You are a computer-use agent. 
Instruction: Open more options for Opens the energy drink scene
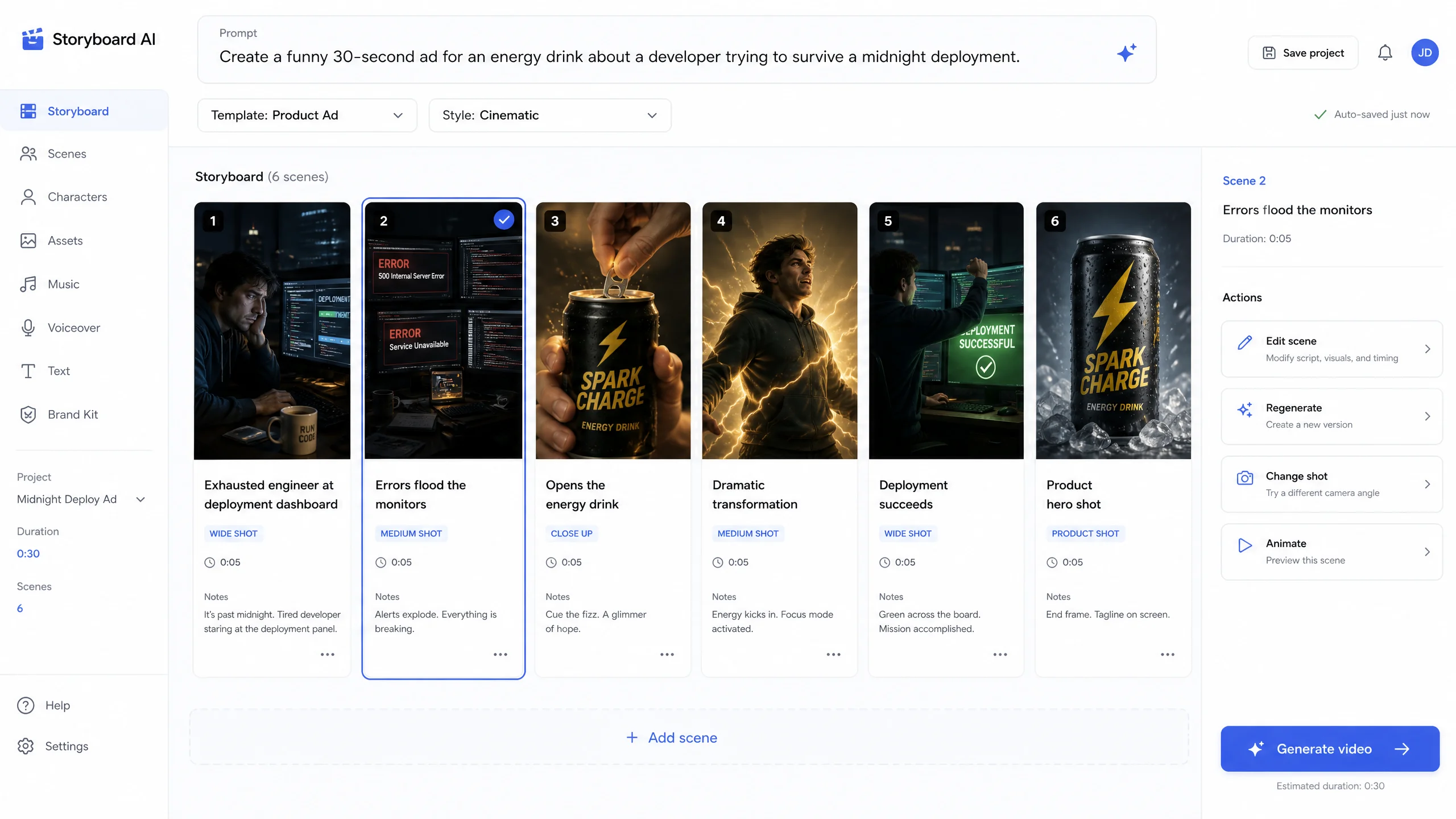tap(667, 655)
